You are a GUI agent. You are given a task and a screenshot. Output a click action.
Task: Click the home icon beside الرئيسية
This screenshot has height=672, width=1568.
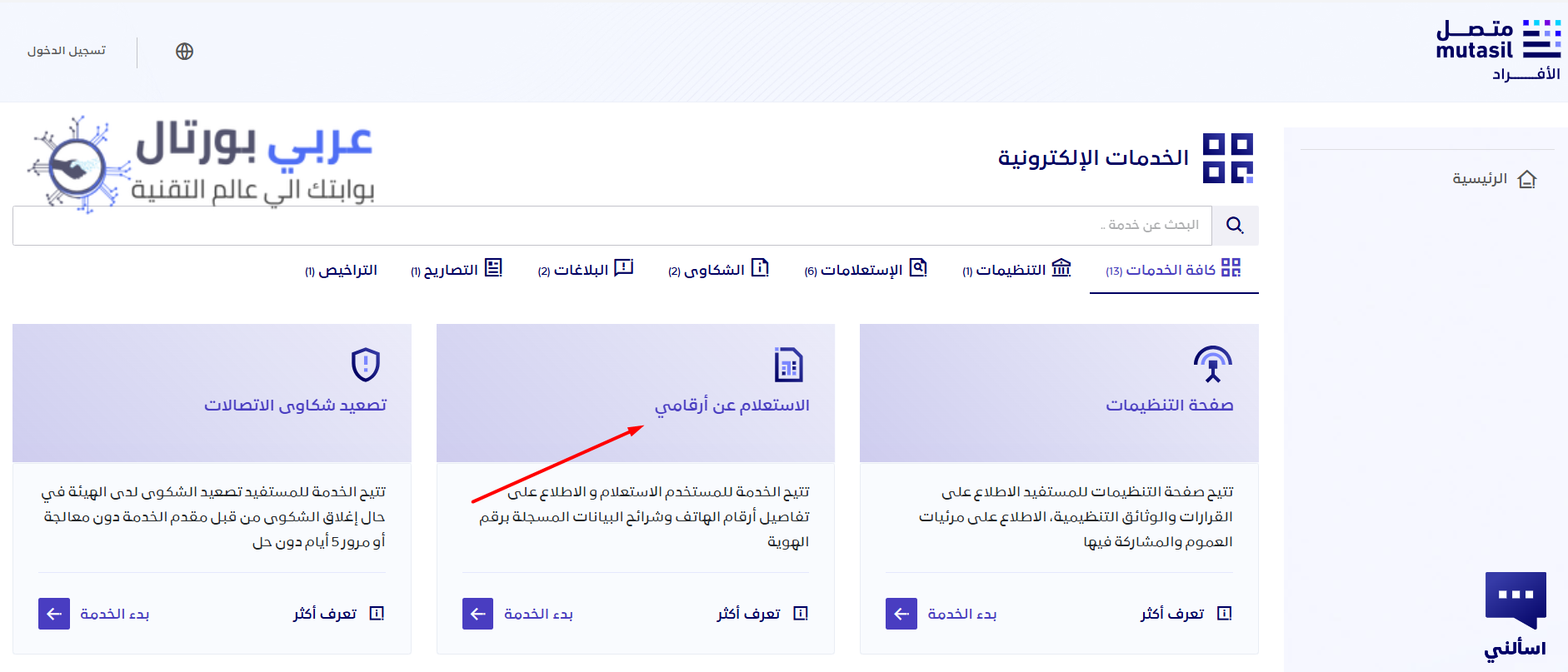pyautogui.click(x=1527, y=179)
